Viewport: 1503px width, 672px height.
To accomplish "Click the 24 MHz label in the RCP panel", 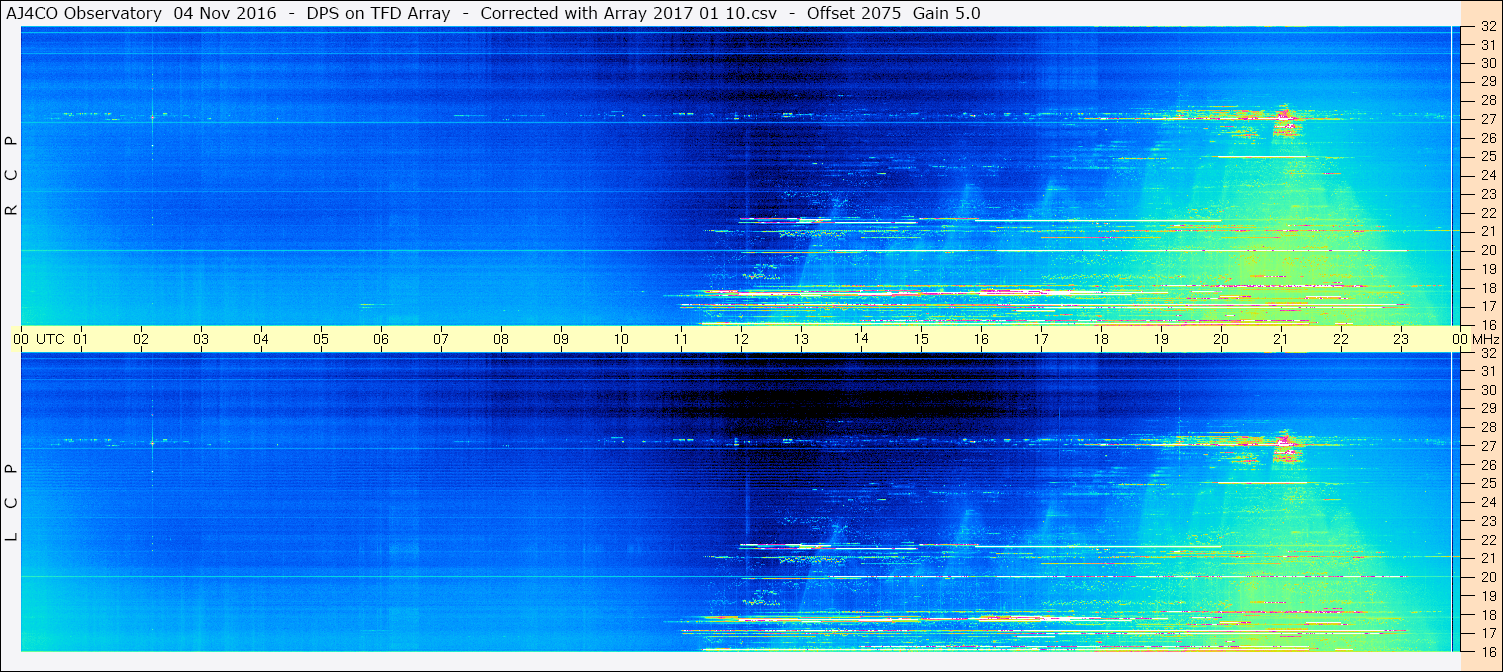I will tap(1488, 175).
